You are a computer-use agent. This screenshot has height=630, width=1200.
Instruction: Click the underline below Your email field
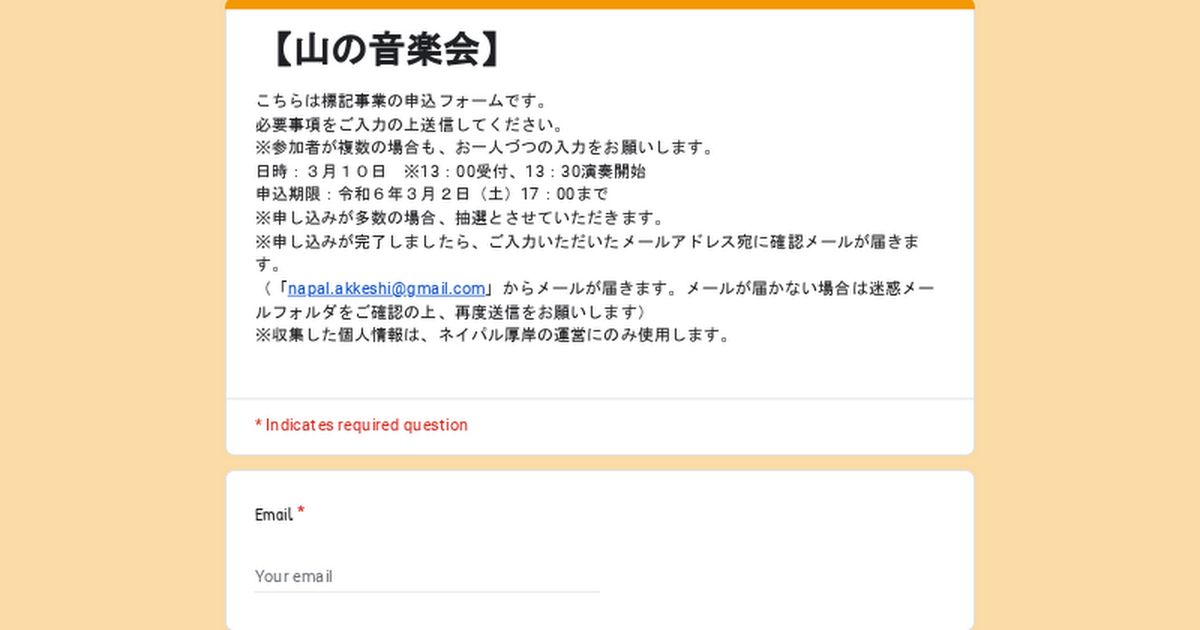(427, 592)
